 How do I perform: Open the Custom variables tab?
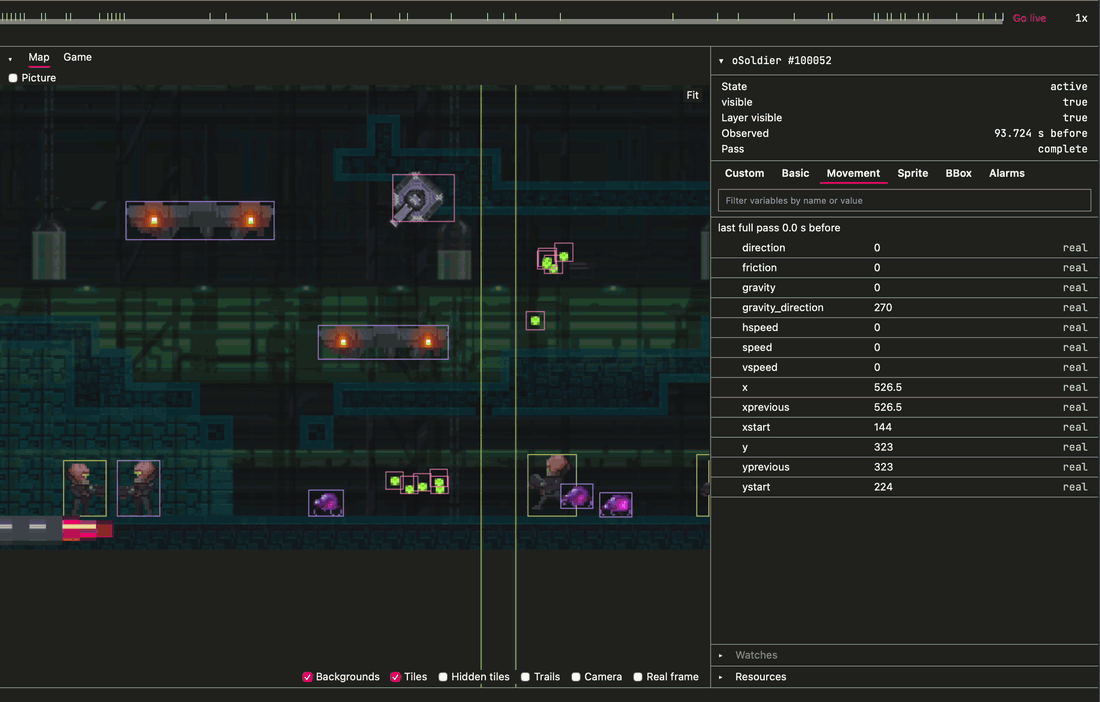click(x=744, y=173)
